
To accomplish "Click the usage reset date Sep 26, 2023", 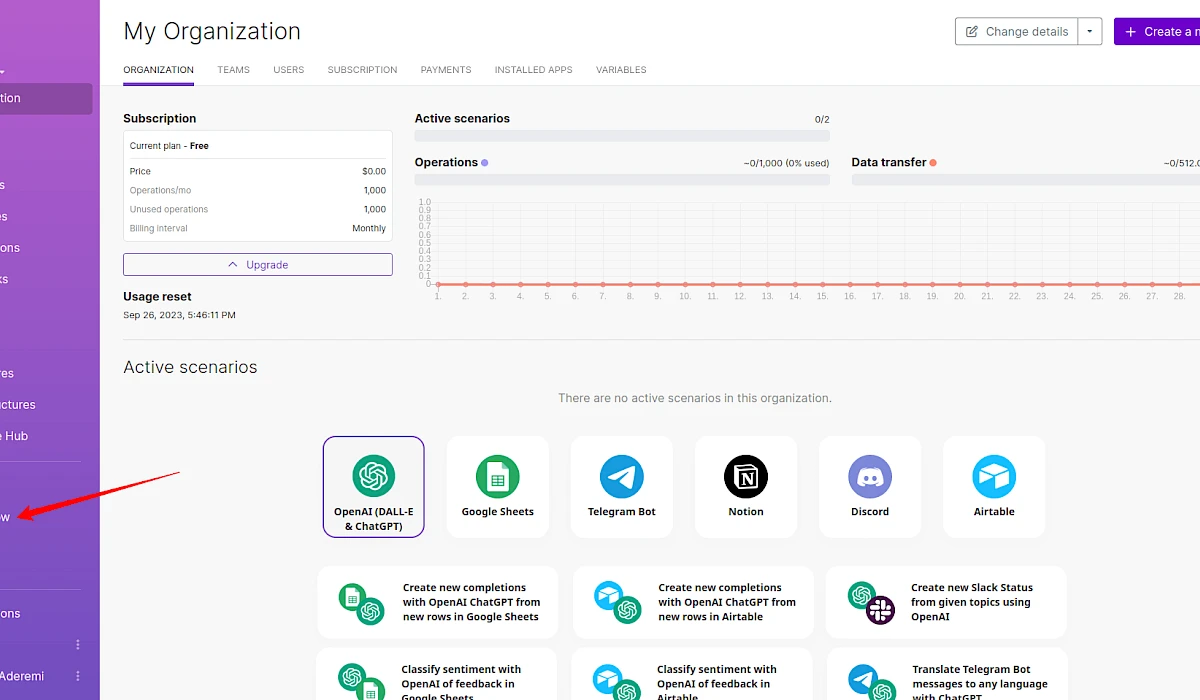I will click(x=179, y=315).
